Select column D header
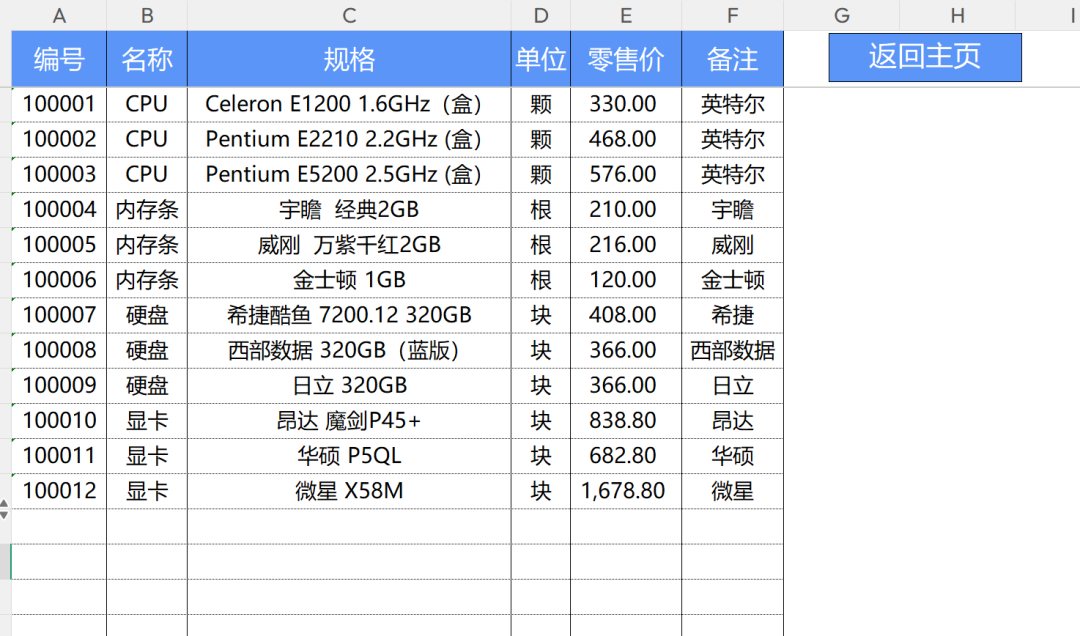 tap(541, 15)
